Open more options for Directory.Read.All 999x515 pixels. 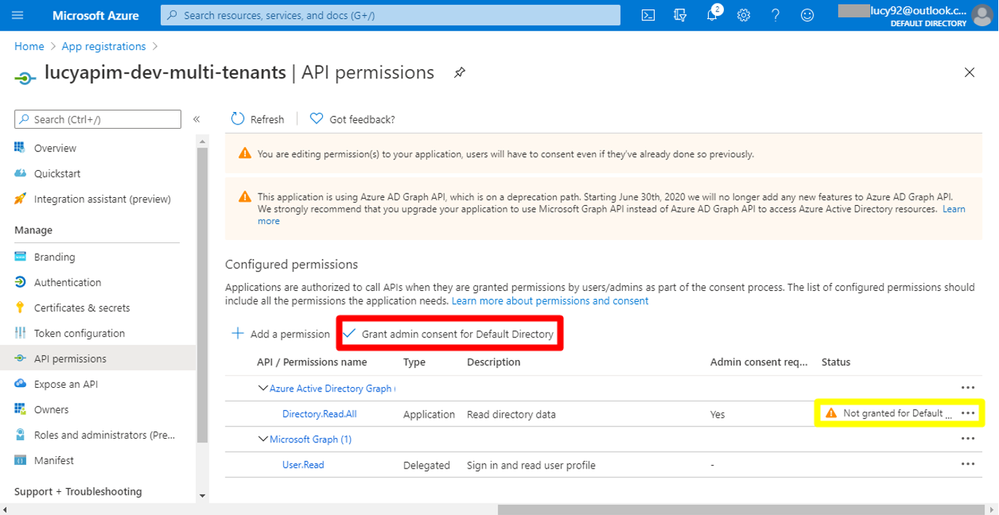(x=967, y=413)
